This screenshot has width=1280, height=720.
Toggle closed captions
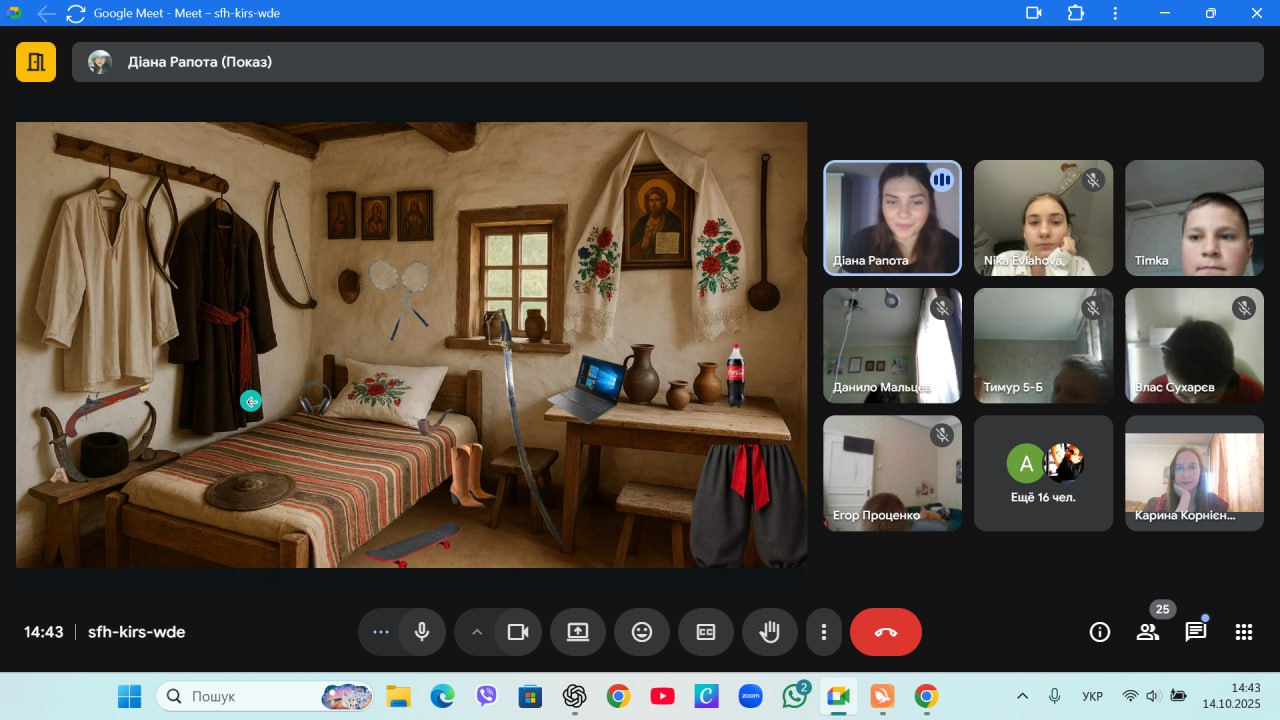[x=705, y=632]
